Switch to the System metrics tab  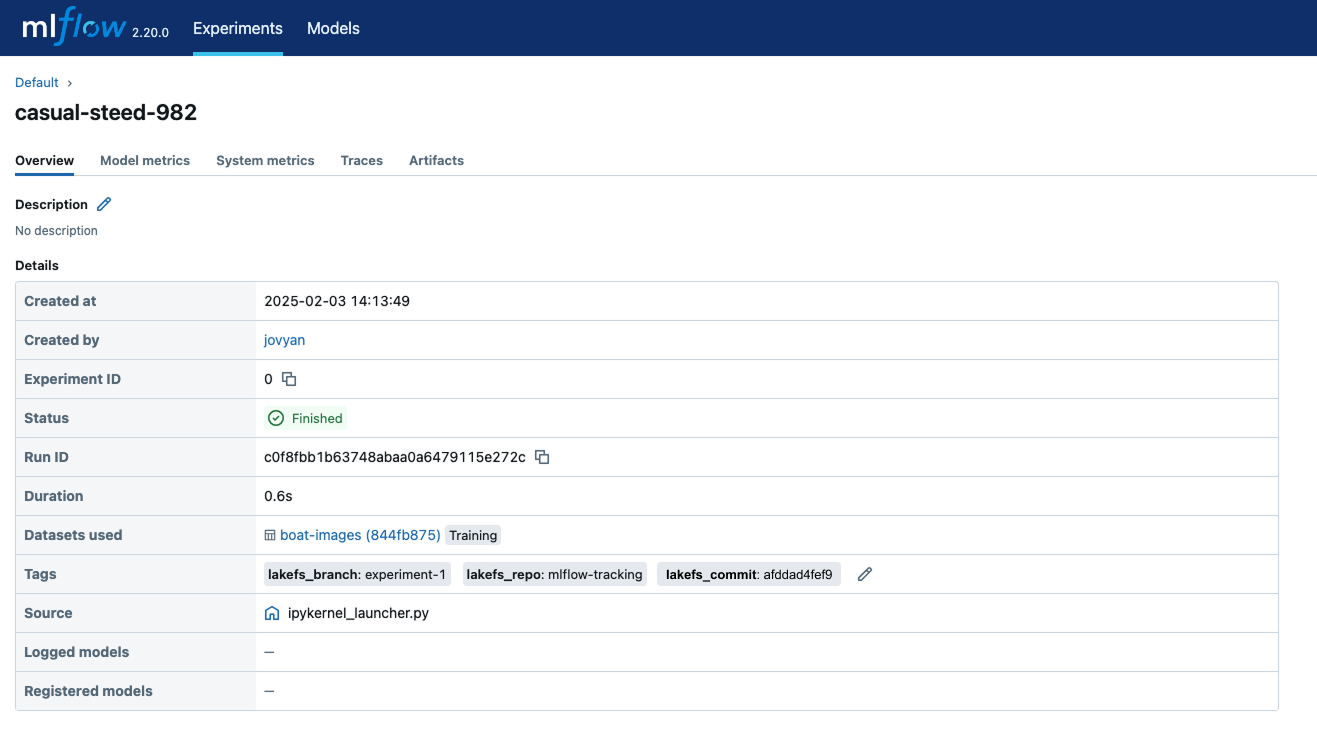click(x=265, y=160)
